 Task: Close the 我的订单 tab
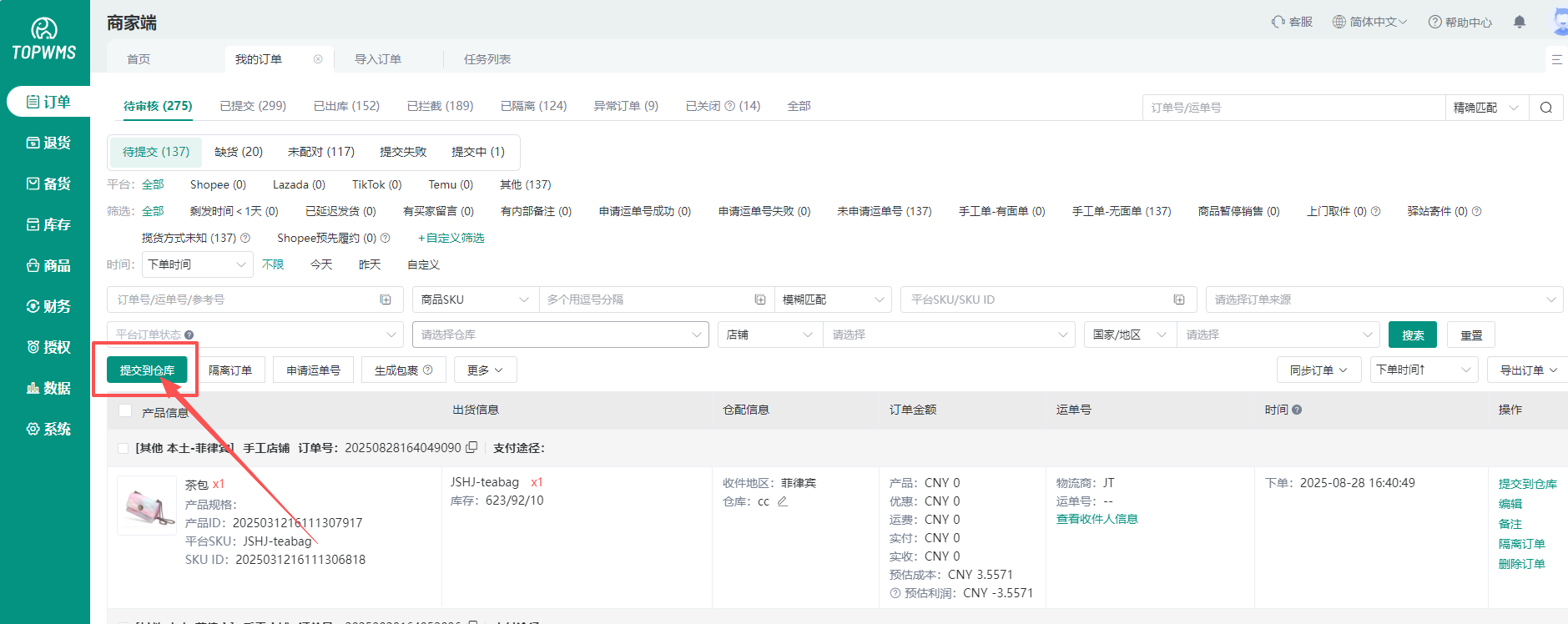click(318, 59)
